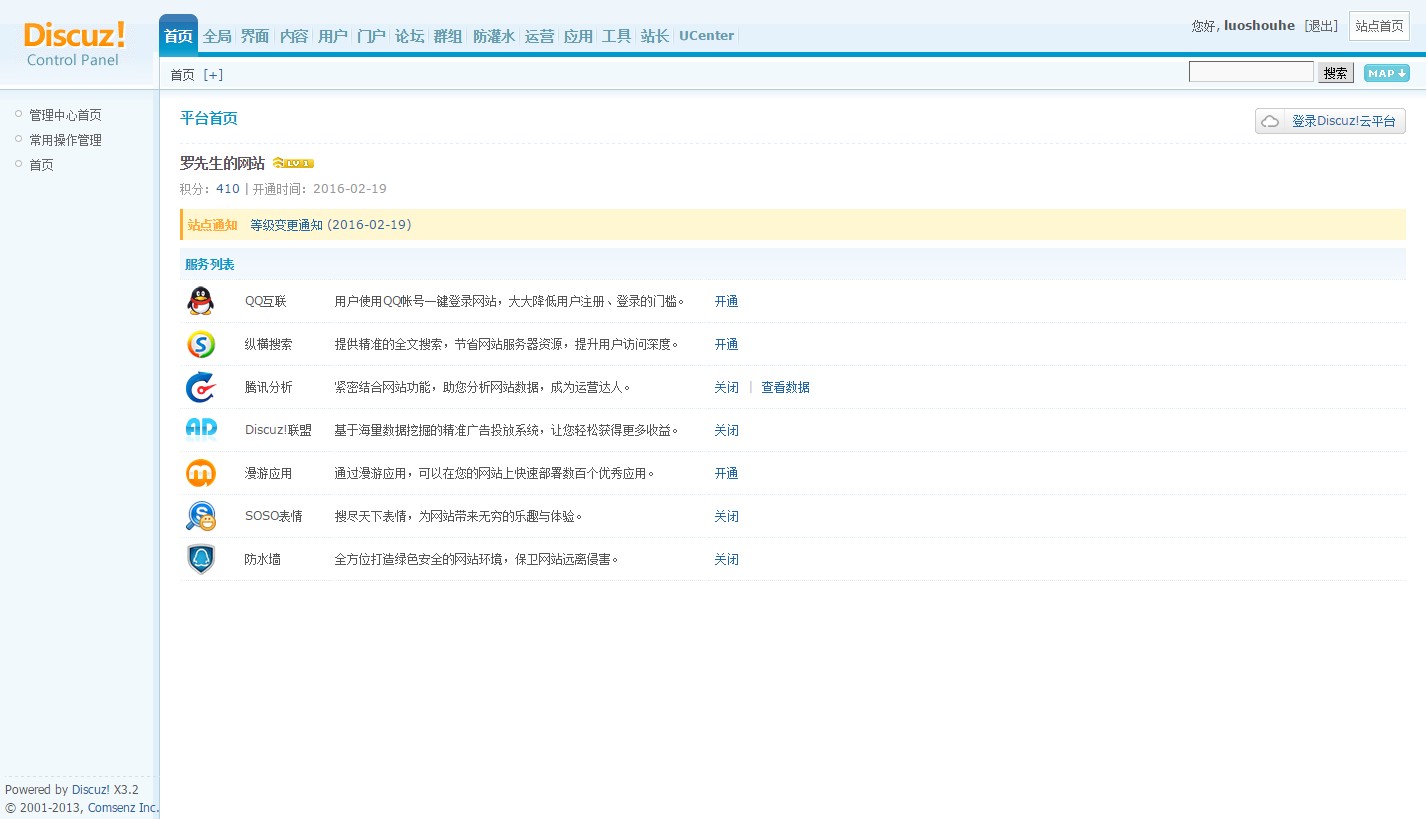This screenshot has height=819, width=1426.
Task: Click the SOSO表情 service name
Action: click(x=274, y=516)
